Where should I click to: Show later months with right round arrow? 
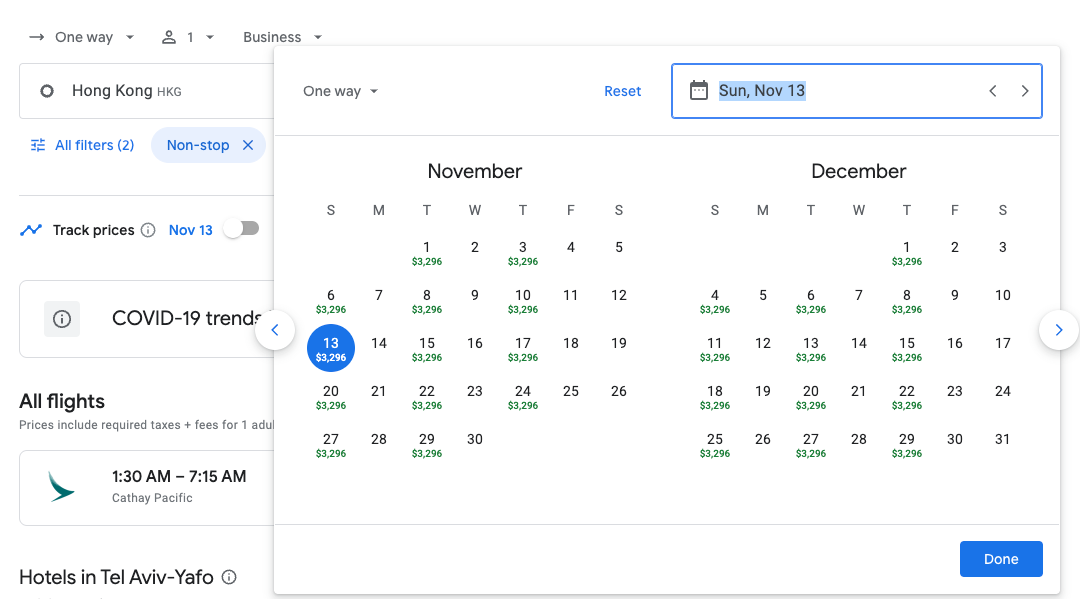pyautogui.click(x=1059, y=330)
